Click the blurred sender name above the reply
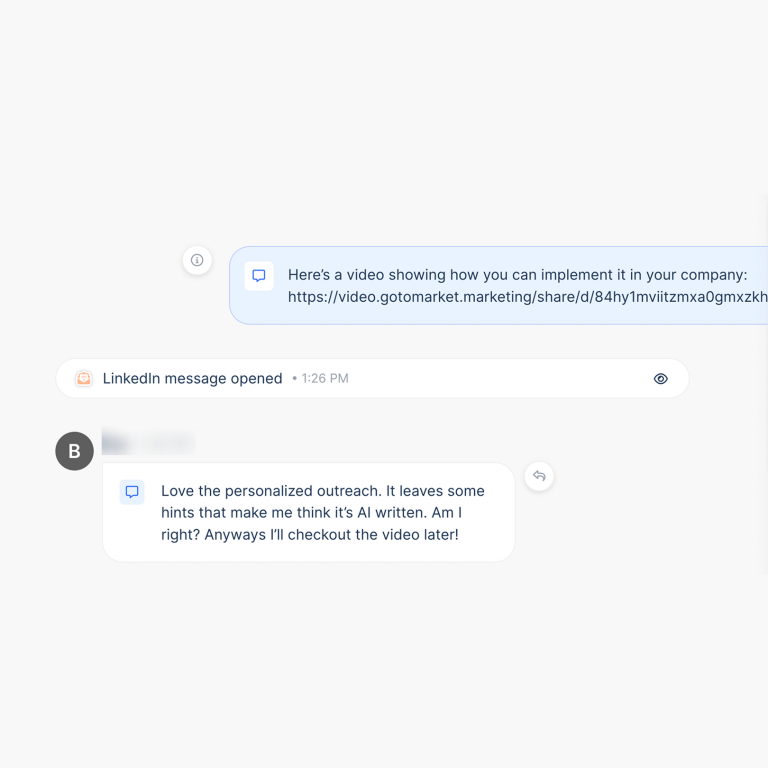Image resolution: width=768 pixels, height=768 pixels. click(x=116, y=442)
